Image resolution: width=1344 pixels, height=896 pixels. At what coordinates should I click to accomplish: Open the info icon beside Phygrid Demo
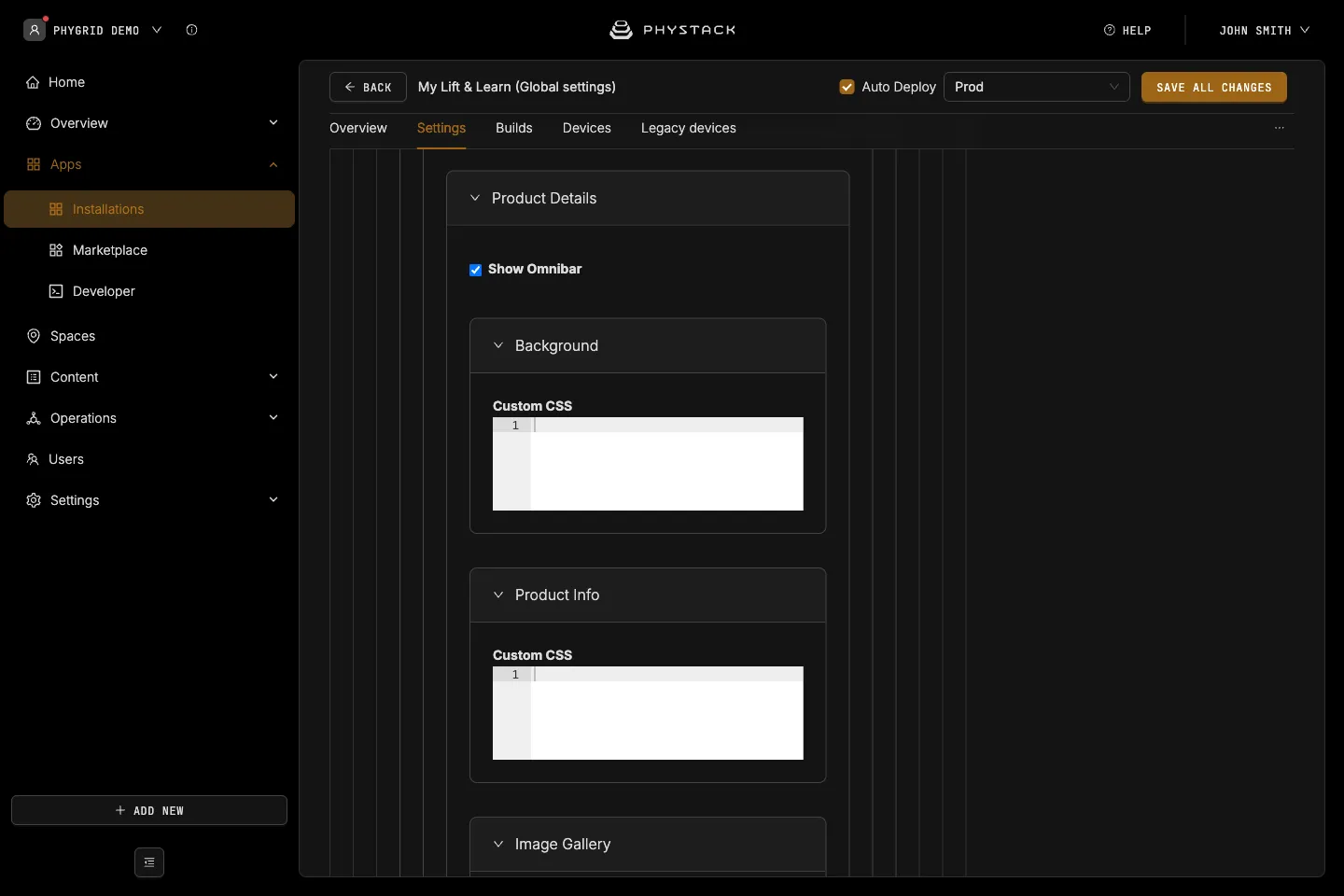(191, 30)
